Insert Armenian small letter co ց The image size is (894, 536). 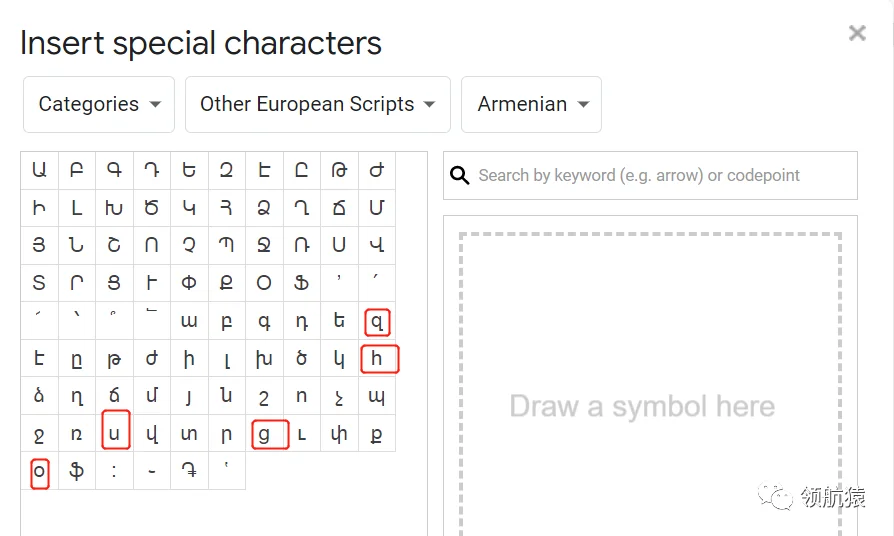pos(265,433)
